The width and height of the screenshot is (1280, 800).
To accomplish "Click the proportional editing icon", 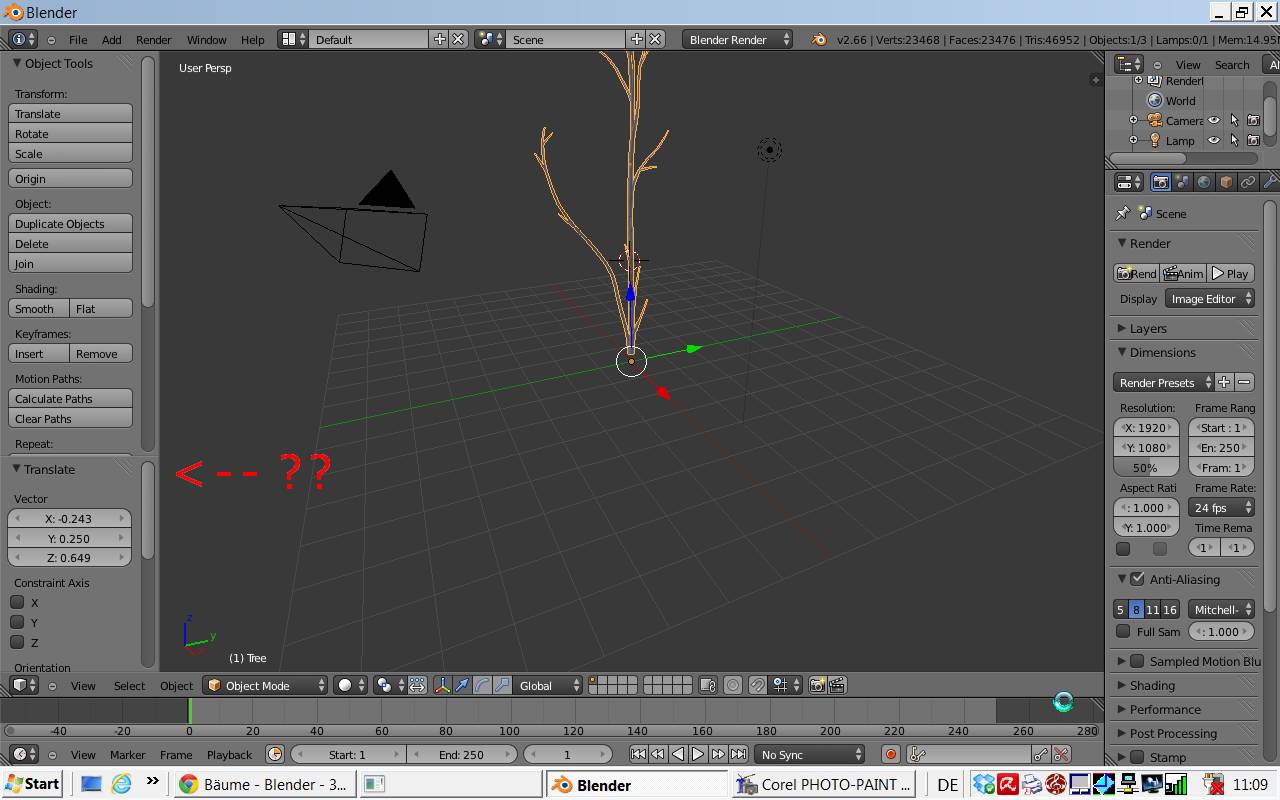I will click(733, 685).
